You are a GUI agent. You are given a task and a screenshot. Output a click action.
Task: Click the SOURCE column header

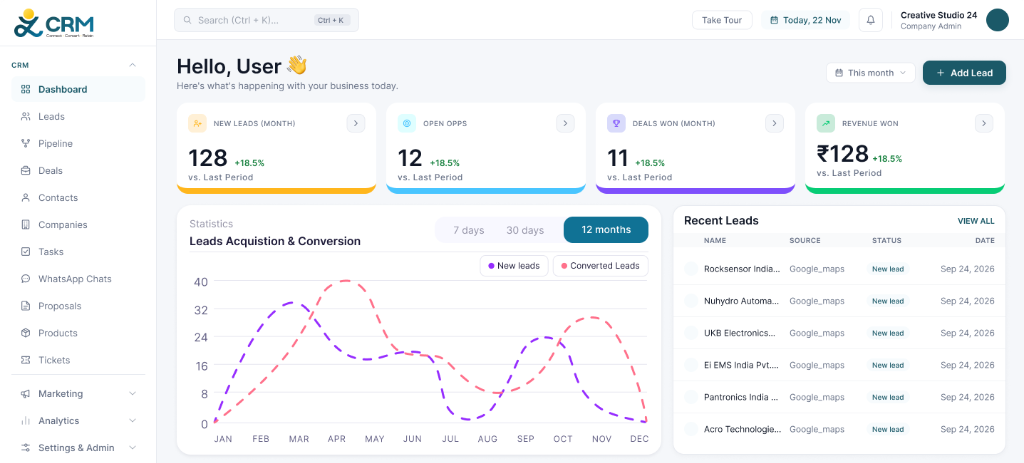click(805, 240)
